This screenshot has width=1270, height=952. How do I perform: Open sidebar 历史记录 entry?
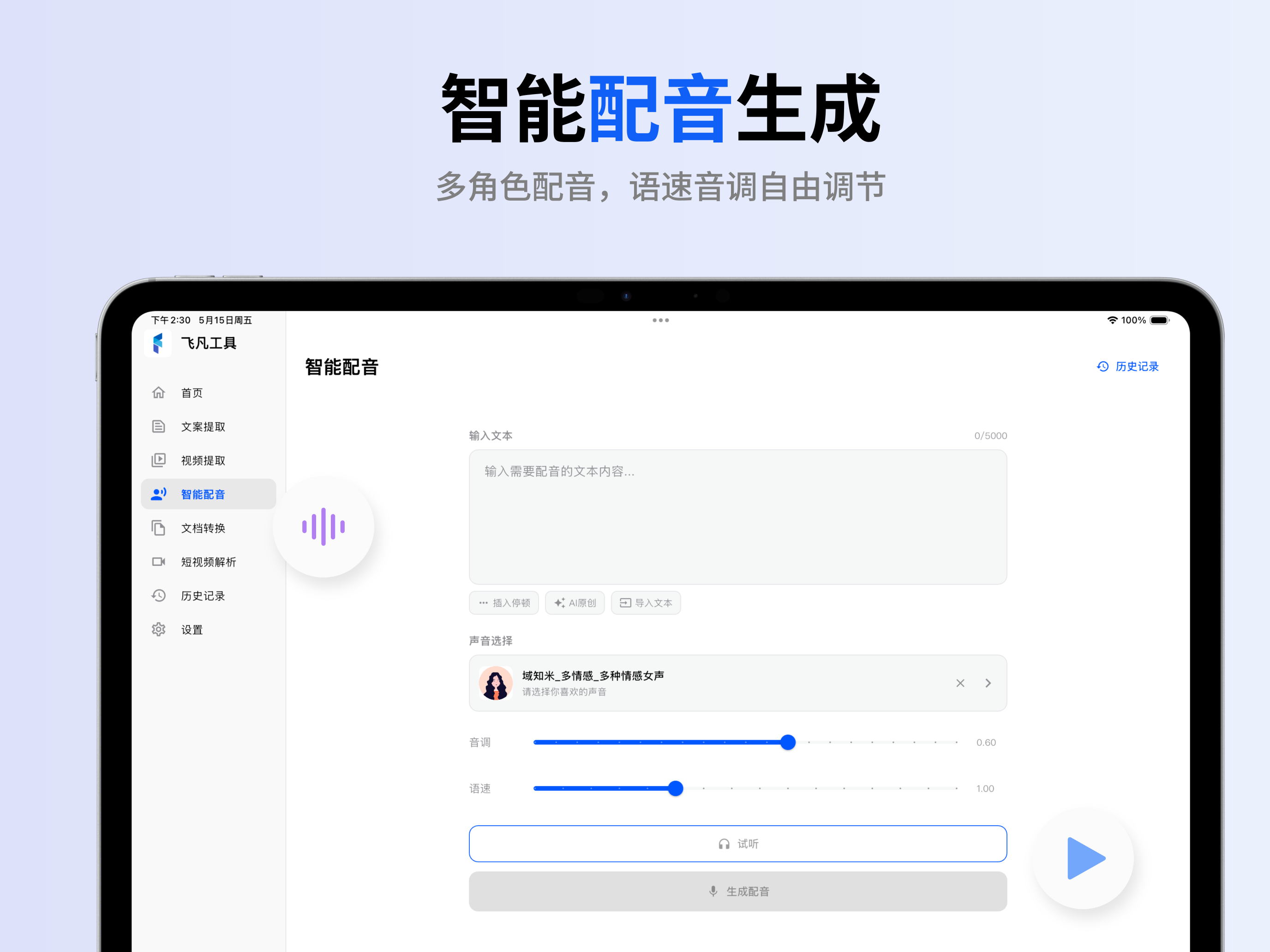click(209, 595)
